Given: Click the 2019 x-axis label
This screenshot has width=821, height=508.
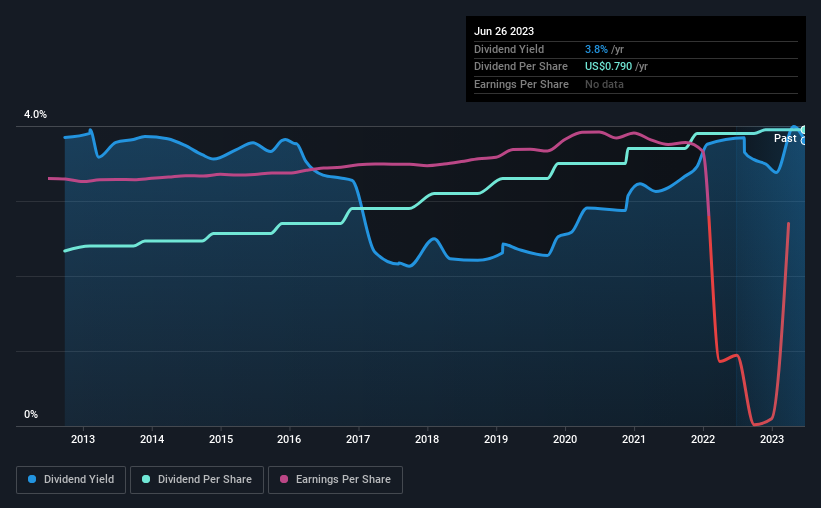Looking at the screenshot, I should point(496,439).
